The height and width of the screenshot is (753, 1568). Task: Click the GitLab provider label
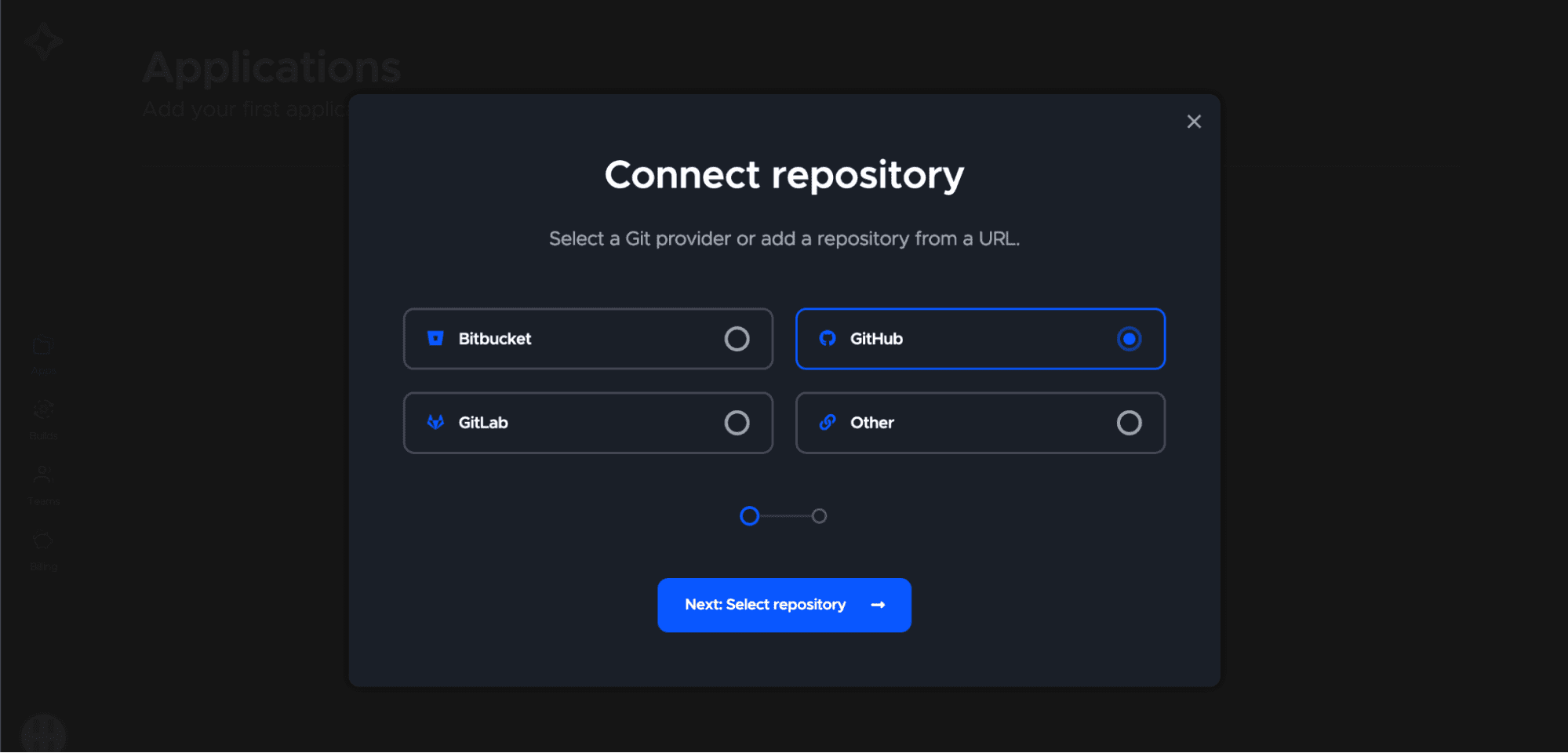click(483, 423)
